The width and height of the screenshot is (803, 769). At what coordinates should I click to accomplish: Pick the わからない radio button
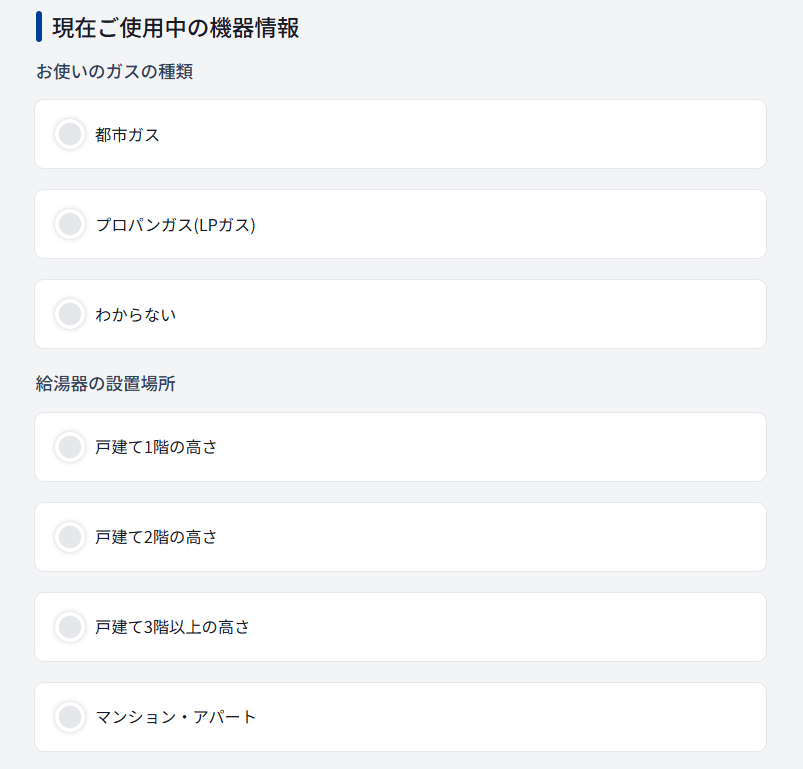pos(70,314)
